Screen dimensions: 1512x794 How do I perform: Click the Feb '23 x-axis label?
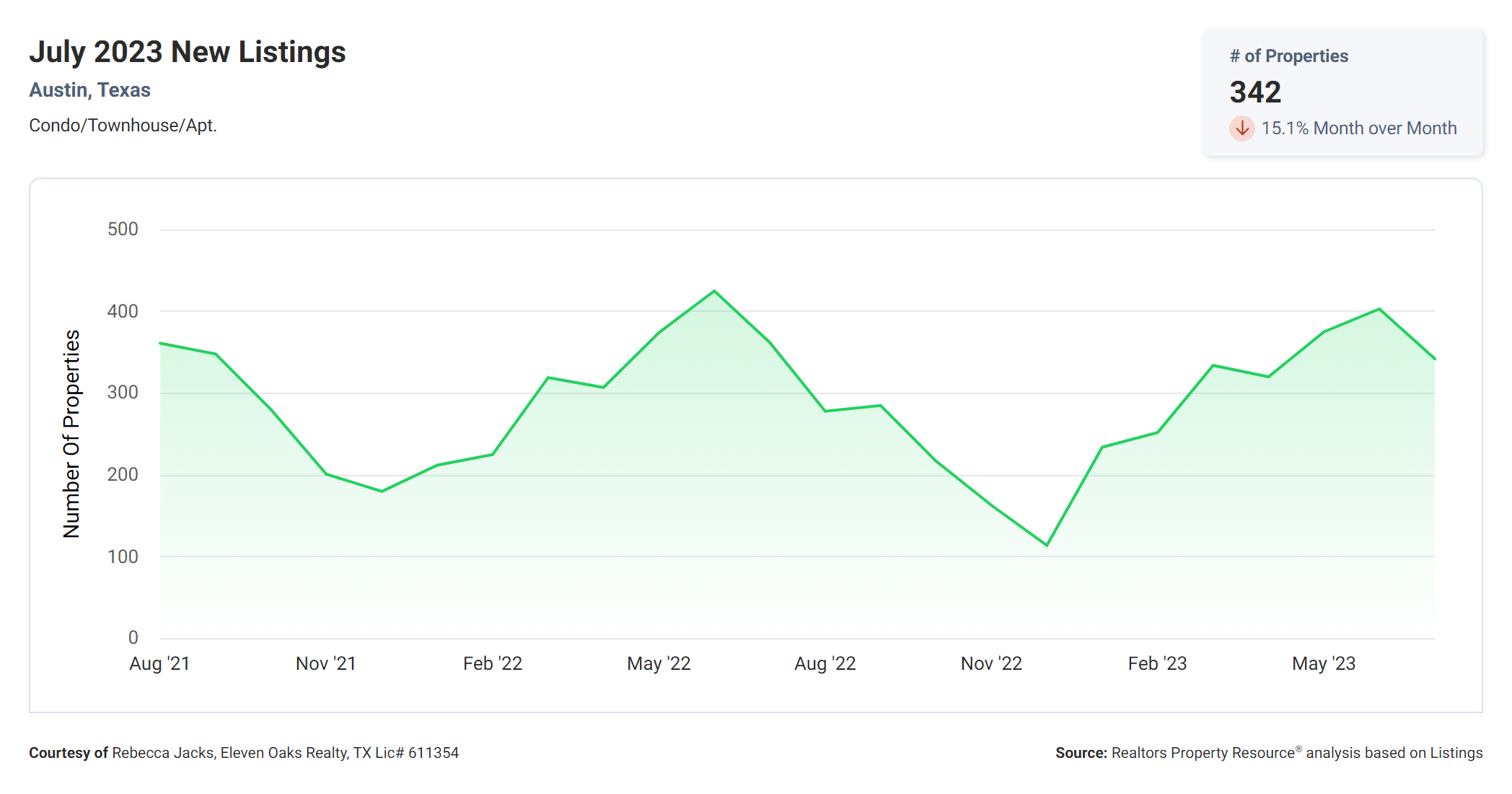point(1157,663)
